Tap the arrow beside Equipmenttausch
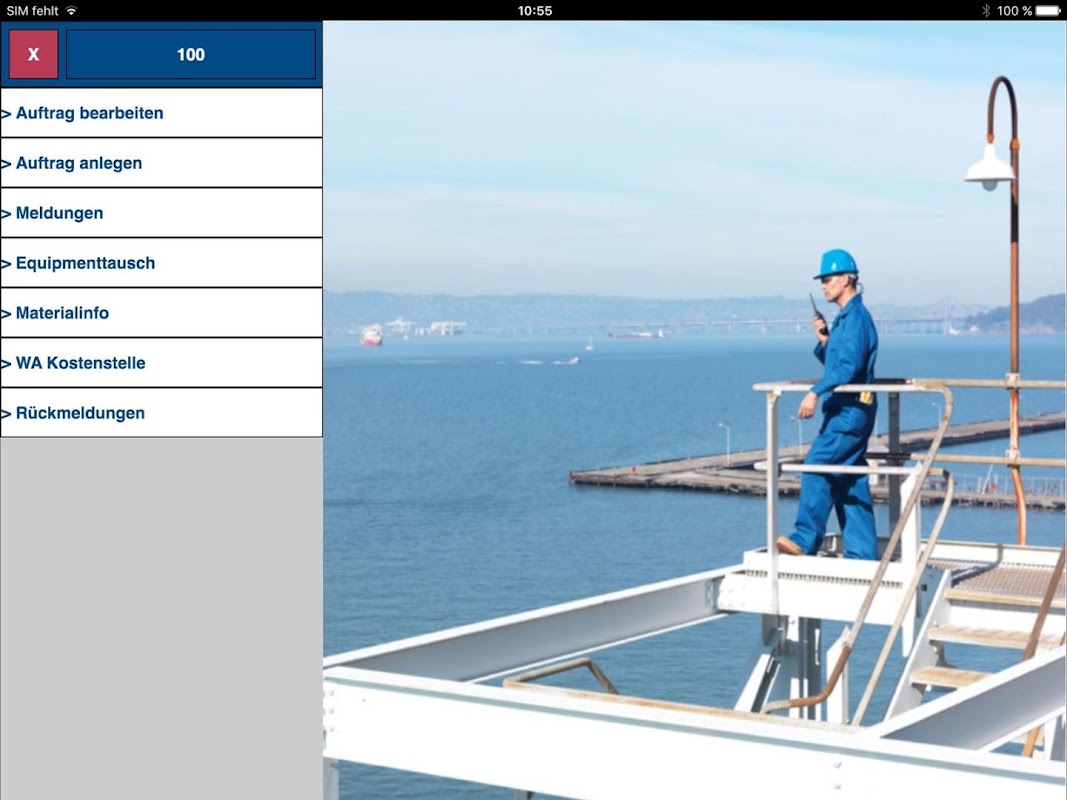 pyautogui.click(x=6, y=264)
